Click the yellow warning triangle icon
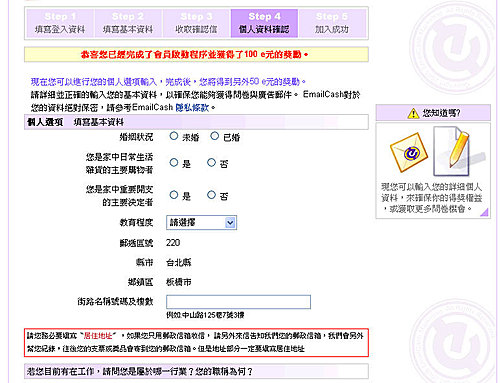The image size is (500, 383). pos(413,113)
